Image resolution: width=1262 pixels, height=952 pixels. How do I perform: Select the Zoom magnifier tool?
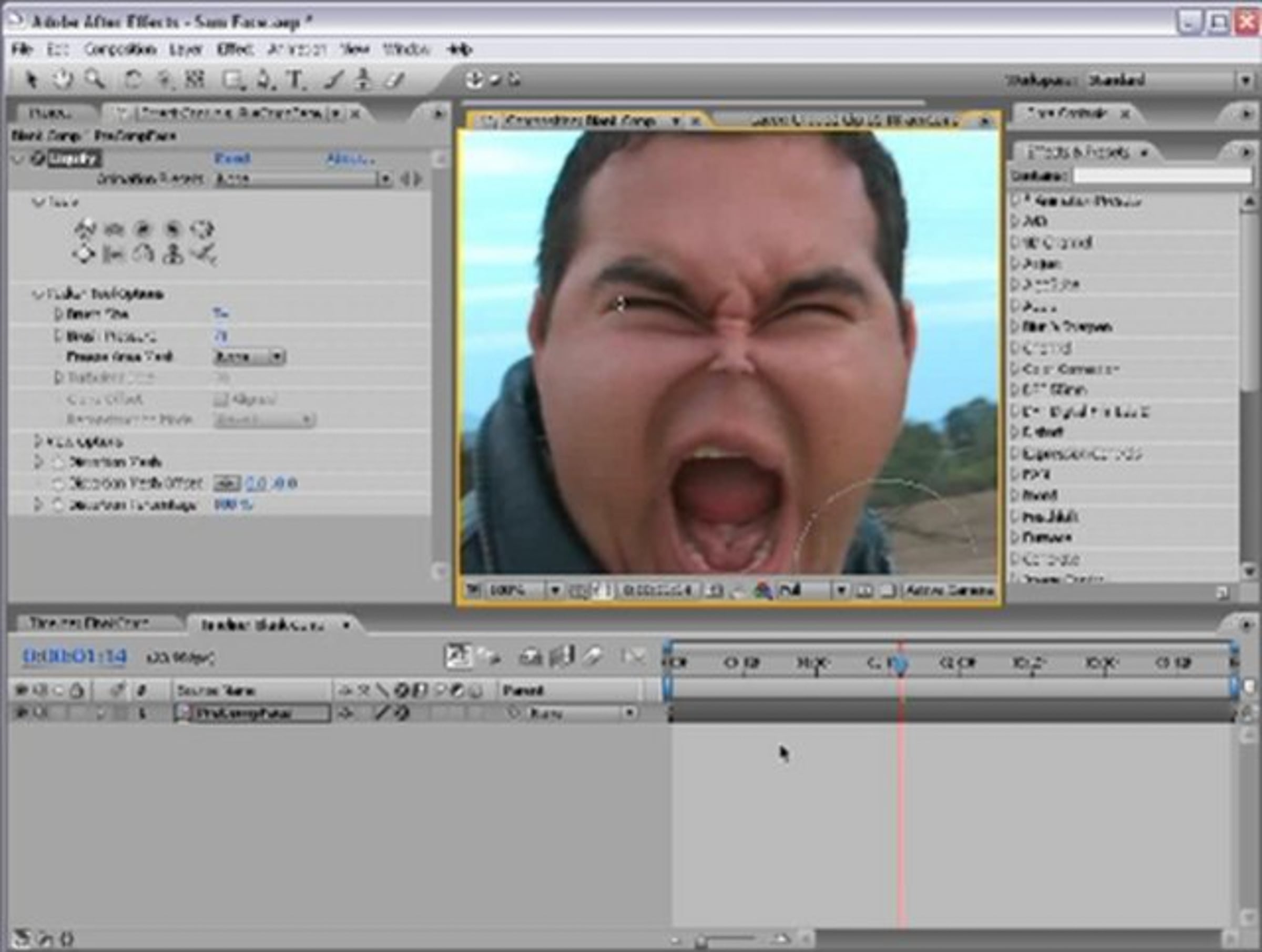pyautogui.click(x=95, y=79)
